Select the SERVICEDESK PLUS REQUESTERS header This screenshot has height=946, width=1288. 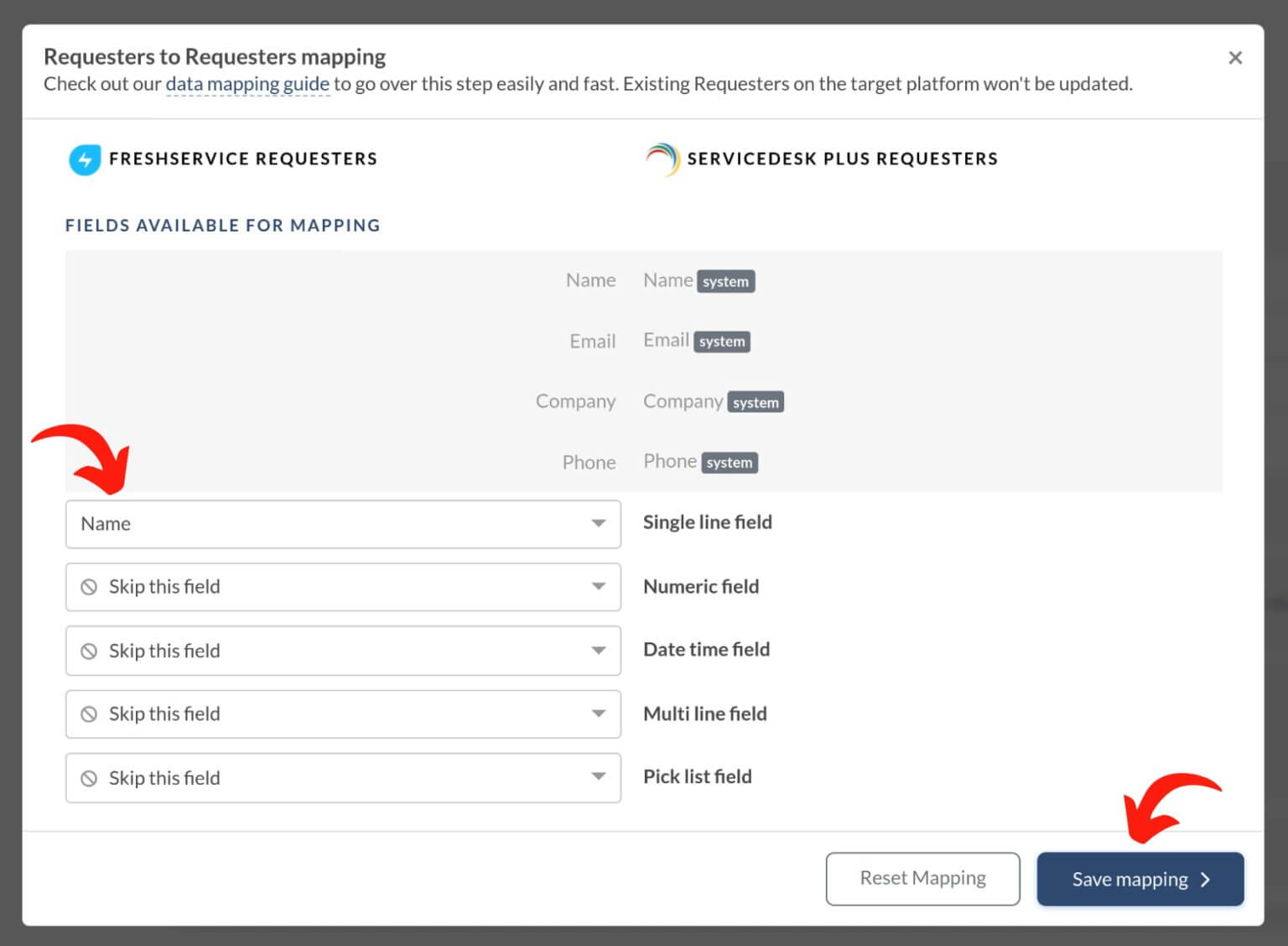(842, 159)
